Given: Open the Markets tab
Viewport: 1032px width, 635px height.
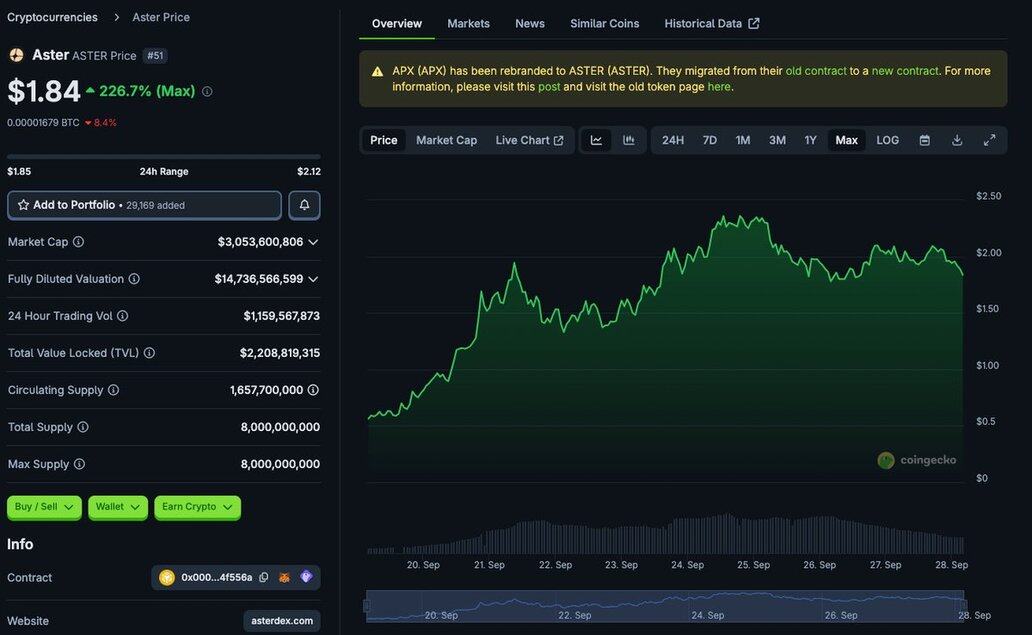Looking at the screenshot, I should click(469, 24).
